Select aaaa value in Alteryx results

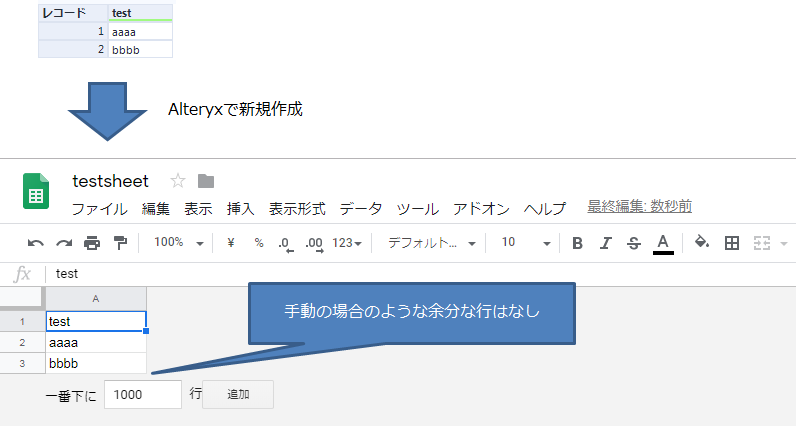pos(140,31)
